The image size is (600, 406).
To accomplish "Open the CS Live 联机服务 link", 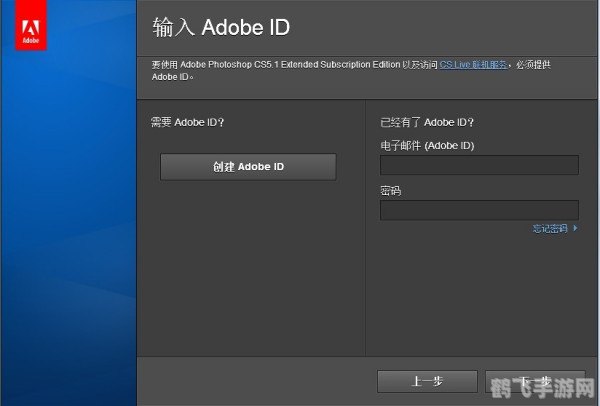I will pyautogui.click(x=474, y=65).
